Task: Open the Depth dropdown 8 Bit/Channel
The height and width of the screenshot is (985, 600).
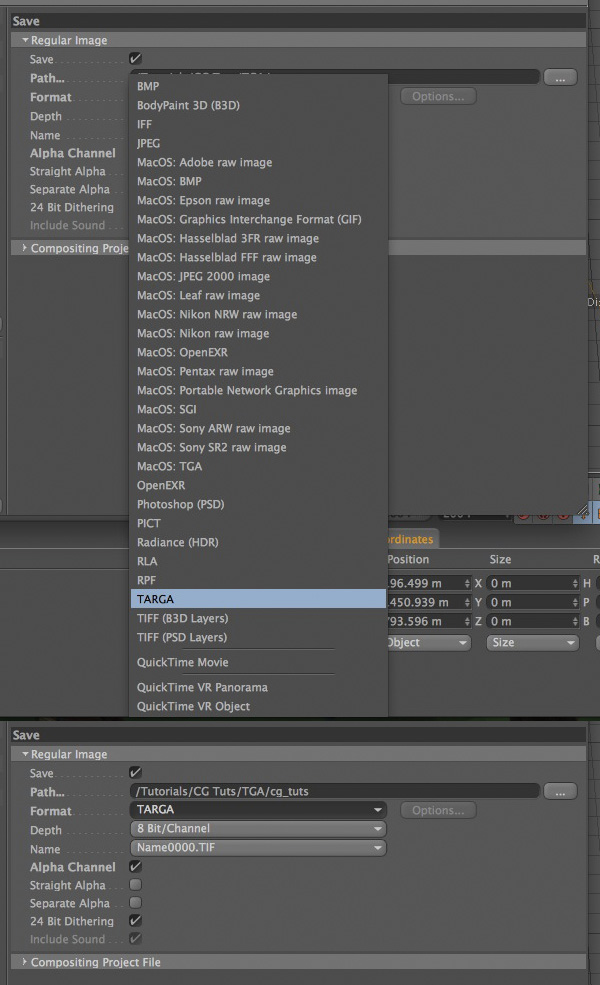Action: [x=258, y=829]
